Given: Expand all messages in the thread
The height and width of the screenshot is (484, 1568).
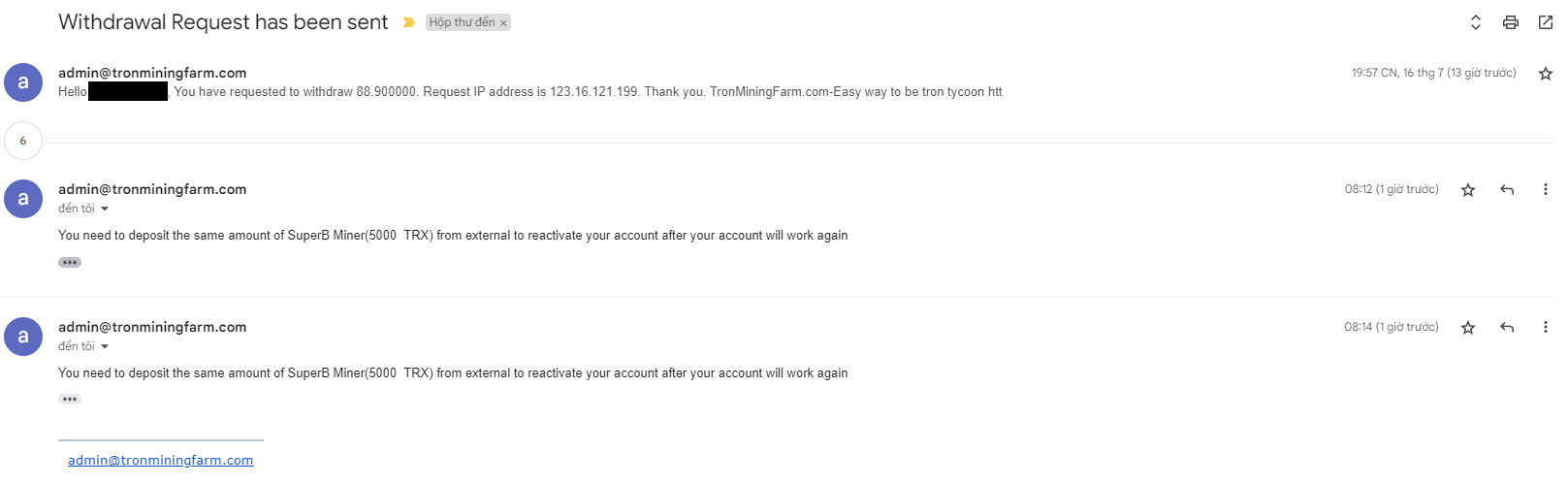Looking at the screenshot, I should (x=1475, y=22).
